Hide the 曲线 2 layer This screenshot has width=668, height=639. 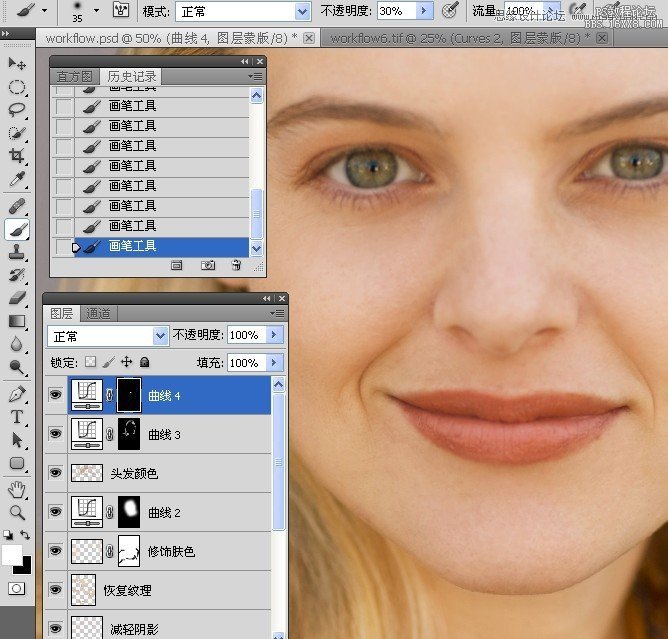(55, 512)
